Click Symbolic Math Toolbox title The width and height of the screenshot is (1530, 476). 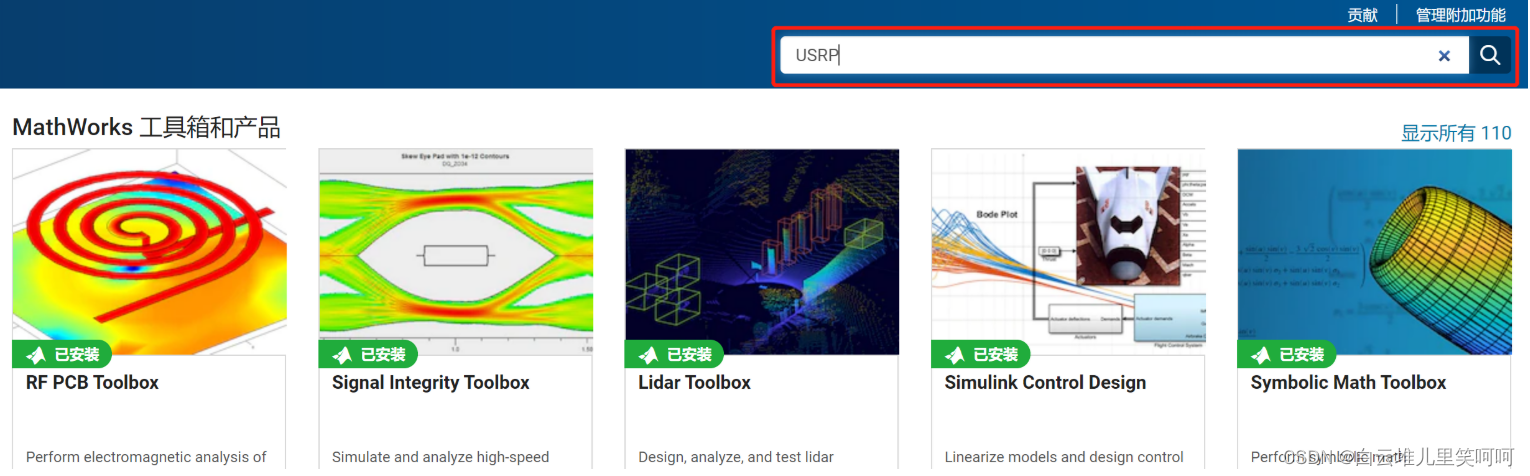pyautogui.click(x=1348, y=383)
